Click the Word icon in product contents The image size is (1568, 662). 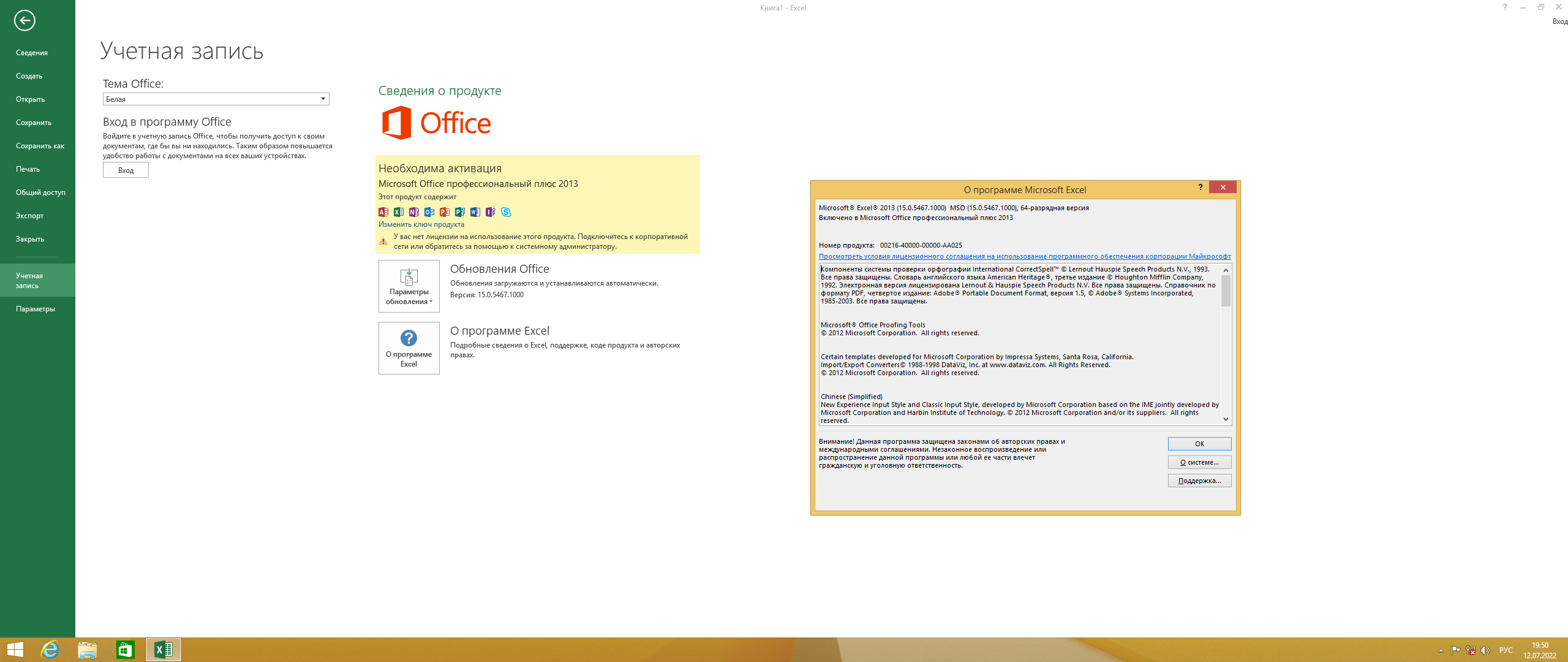click(475, 212)
